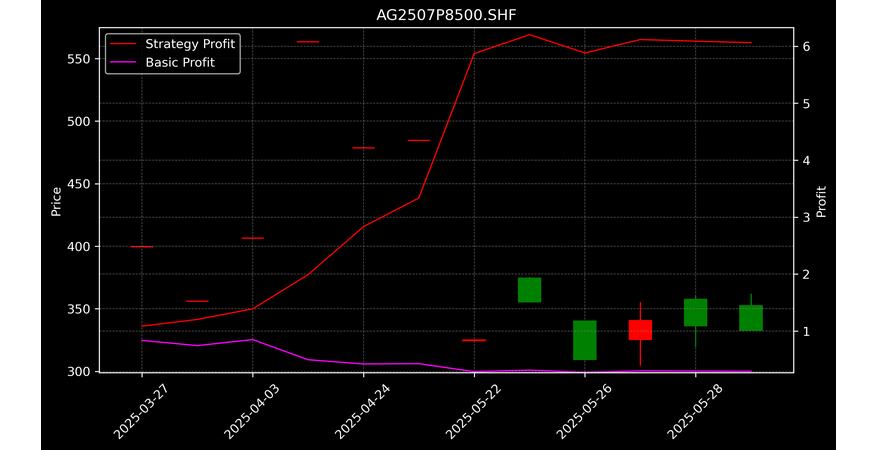Click the 2025-04-24 date label
Image resolution: width=878 pixels, height=450 pixels.
click(363, 411)
